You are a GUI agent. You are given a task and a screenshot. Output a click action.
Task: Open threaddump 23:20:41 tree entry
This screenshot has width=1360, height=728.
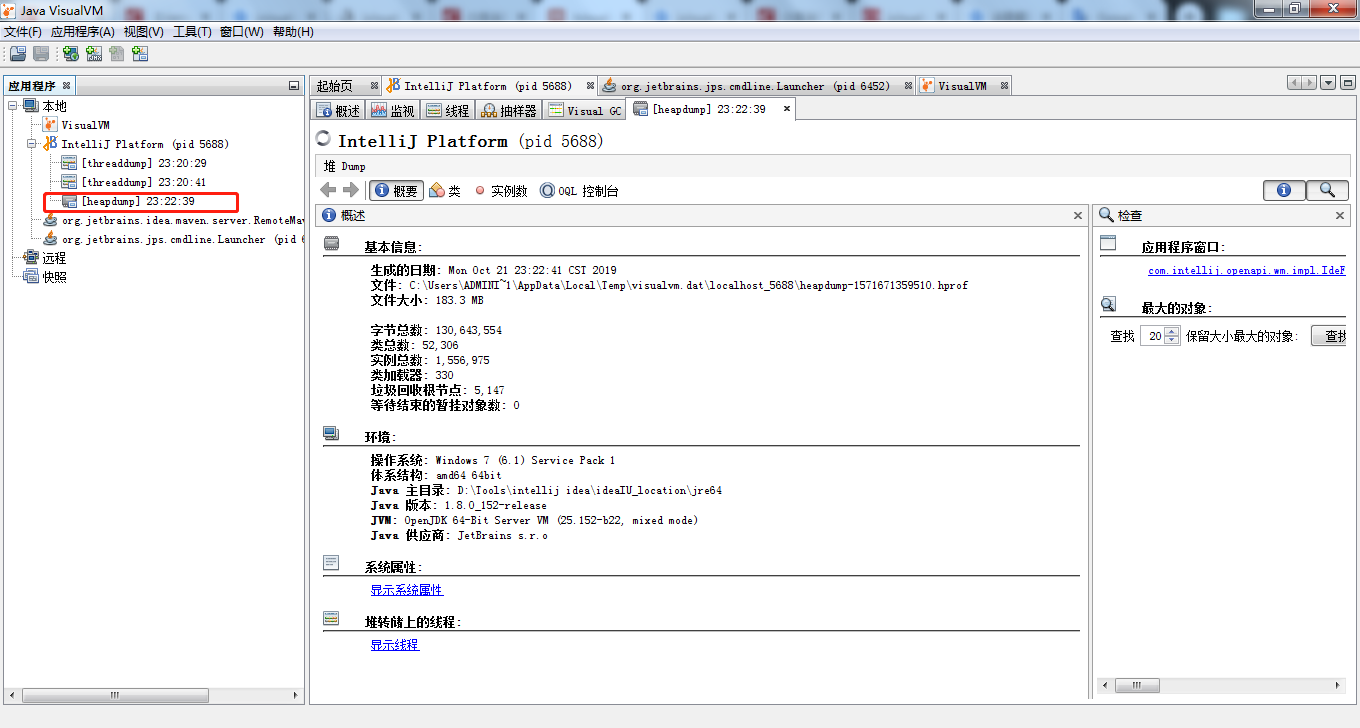click(134, 182)
